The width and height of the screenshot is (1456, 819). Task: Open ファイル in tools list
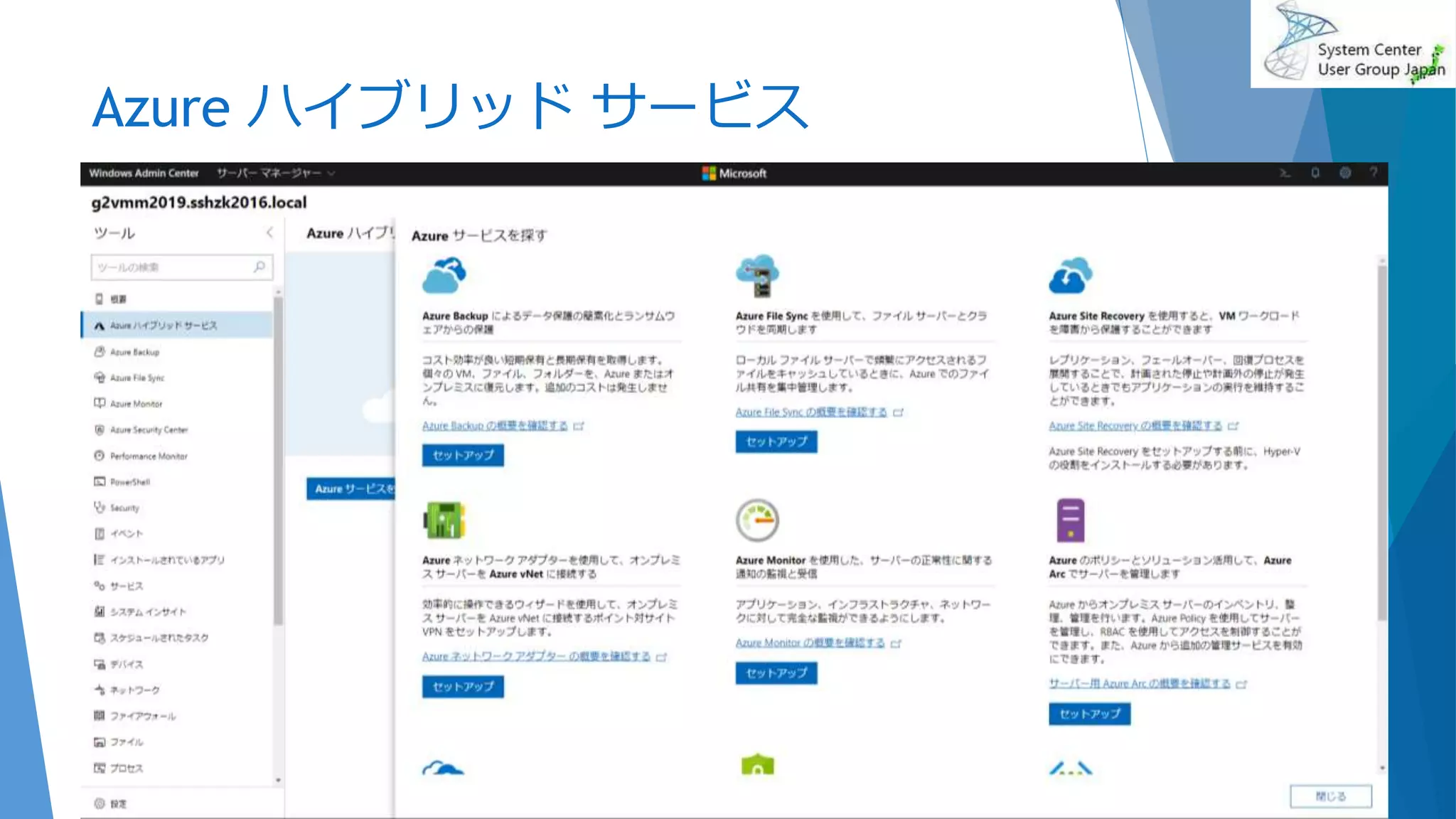pyautogui.click(x=178, y=742)
